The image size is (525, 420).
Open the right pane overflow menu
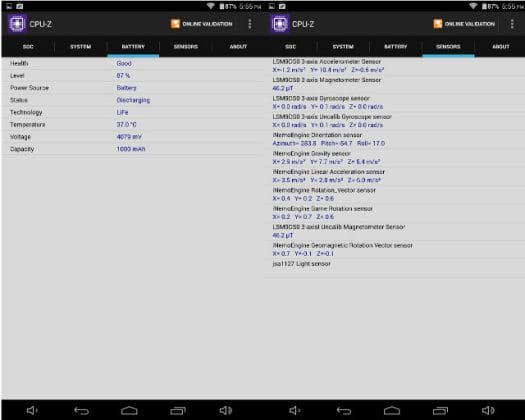pos(512,24)
